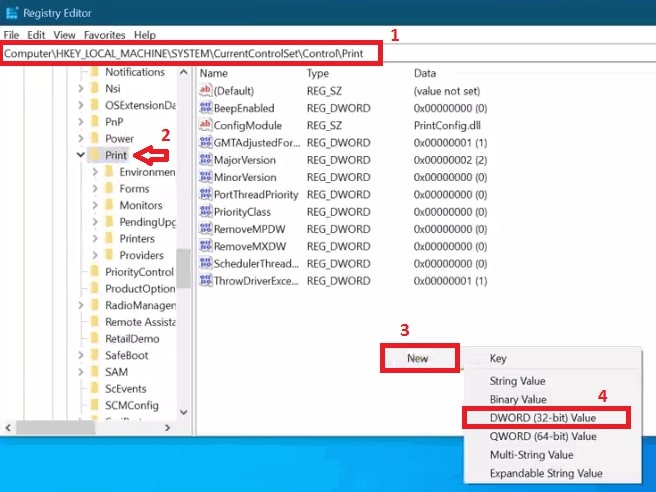Click the horizontal scroll left arrow
Viewport: 656px width, 492px height.
(8, 428)
